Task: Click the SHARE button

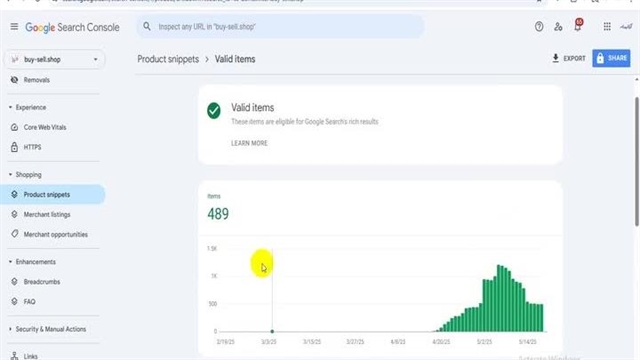Action: (x=611, y=58)
